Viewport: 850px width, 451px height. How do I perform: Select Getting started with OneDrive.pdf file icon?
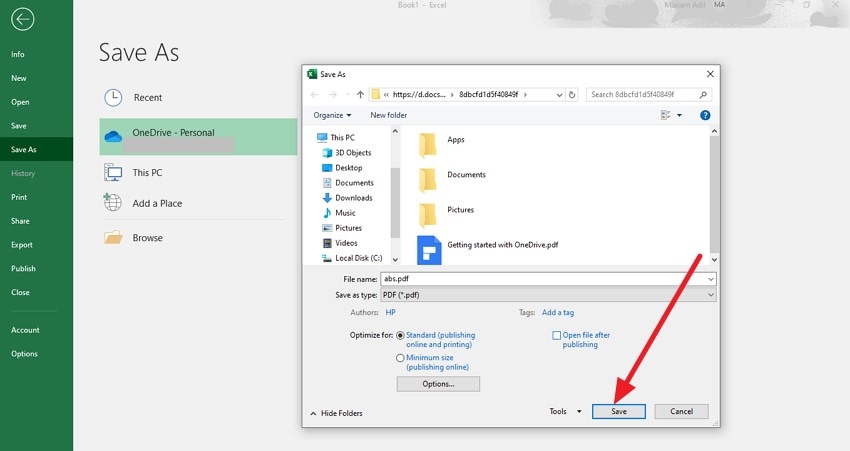(x=429, y=250)
